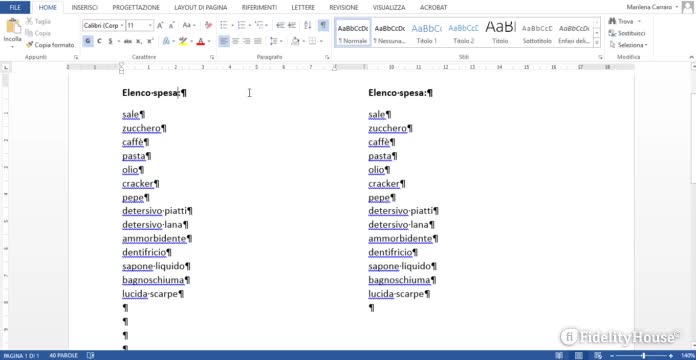This screenshot has width=696, height=360.
Task: Apply subscript formatting
Action: point(139,41)
